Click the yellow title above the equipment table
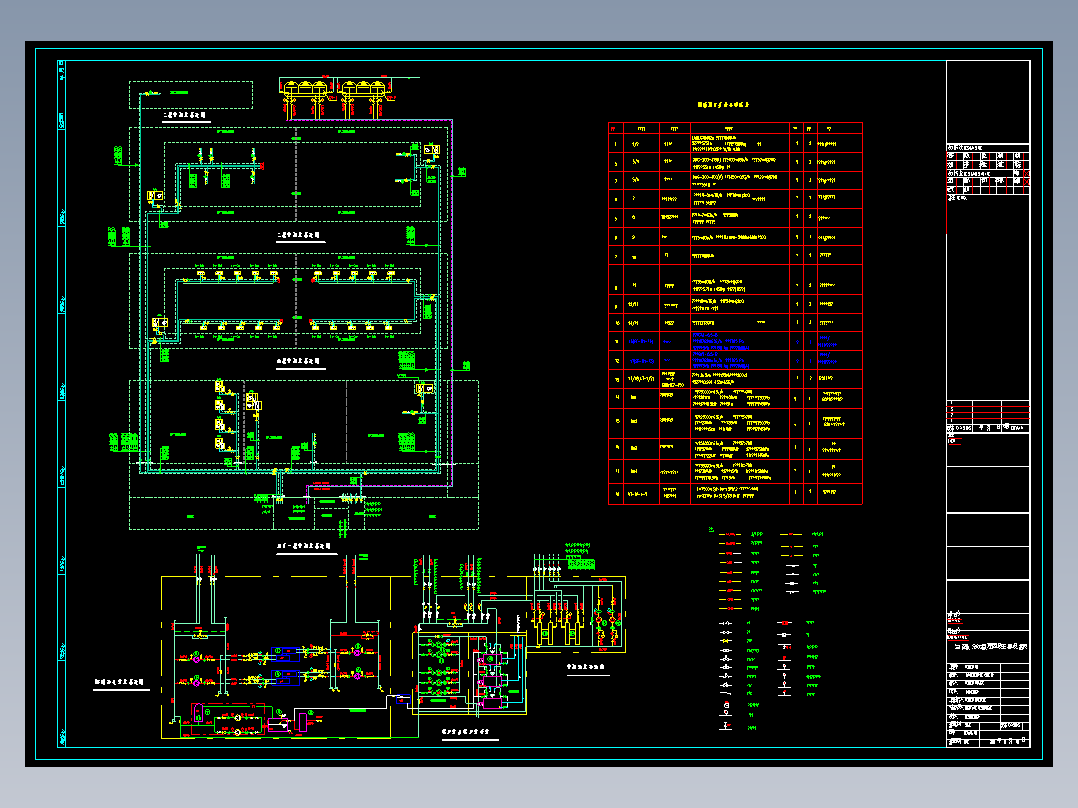 (724, 105)
